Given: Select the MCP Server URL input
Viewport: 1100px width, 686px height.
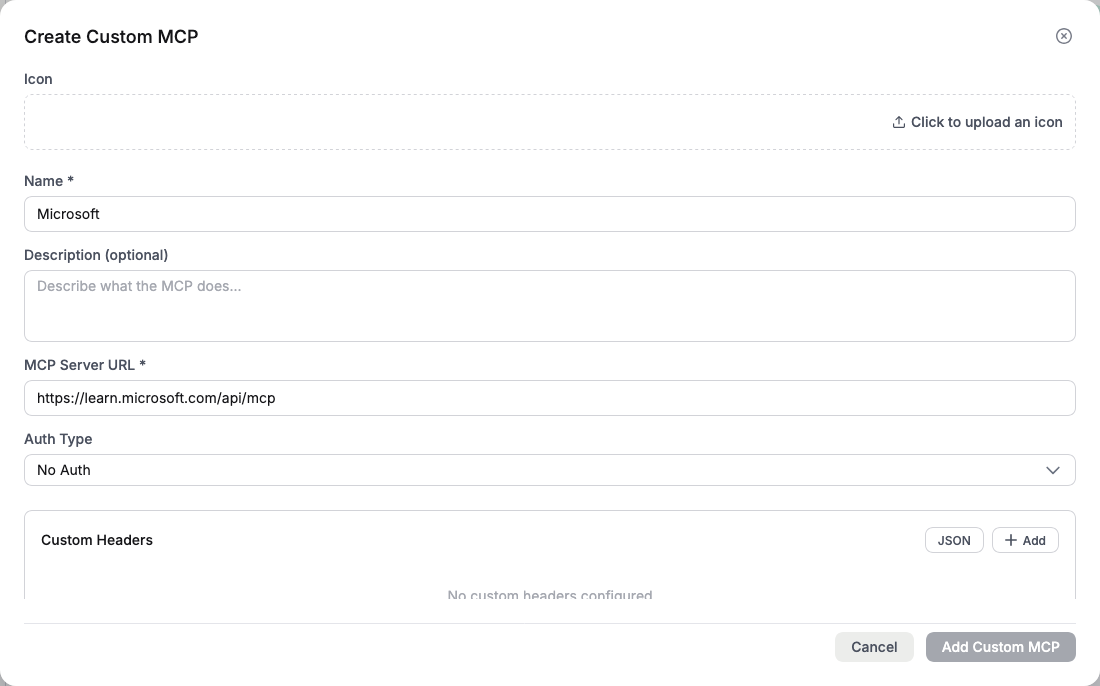Looking at the screenshot, I should tap(549, 398).
